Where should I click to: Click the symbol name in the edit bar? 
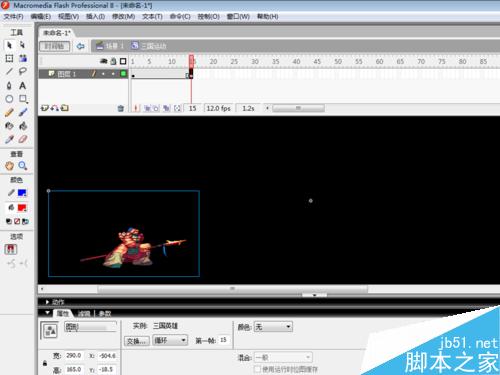pyautogui.click(x=149, y=46)
